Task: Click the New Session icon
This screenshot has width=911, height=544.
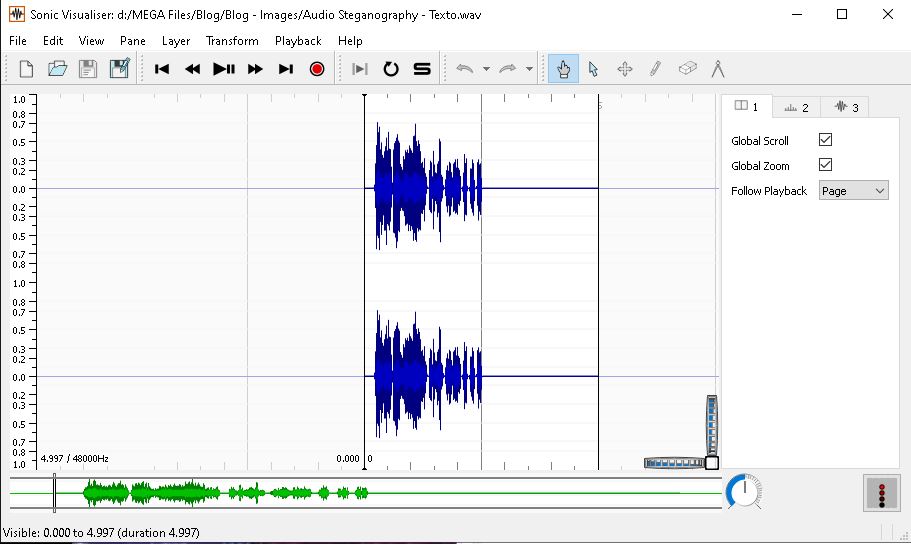Action: click(27, 69)
